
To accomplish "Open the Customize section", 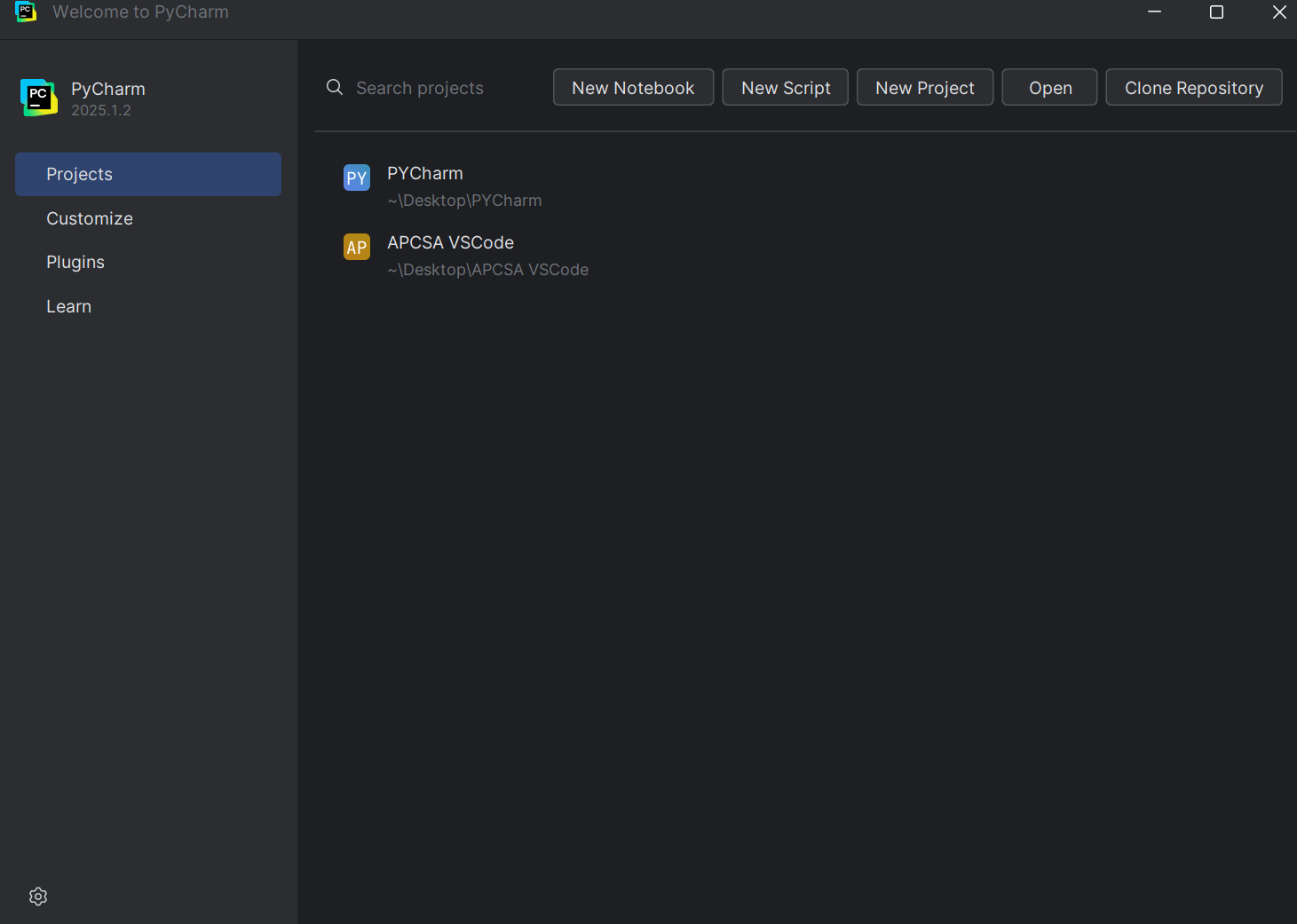I will point(89,218).
